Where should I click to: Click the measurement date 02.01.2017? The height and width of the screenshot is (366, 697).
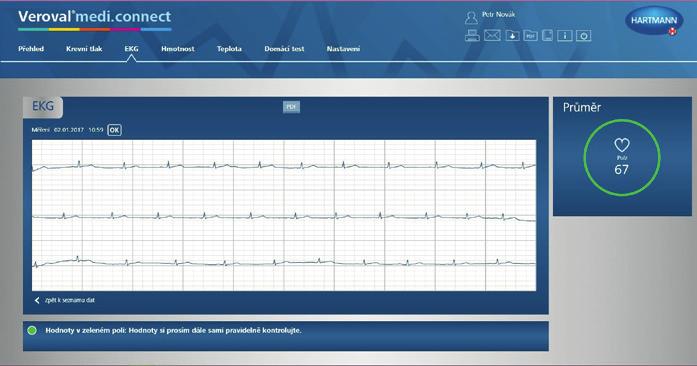click(x=69, y=130)
